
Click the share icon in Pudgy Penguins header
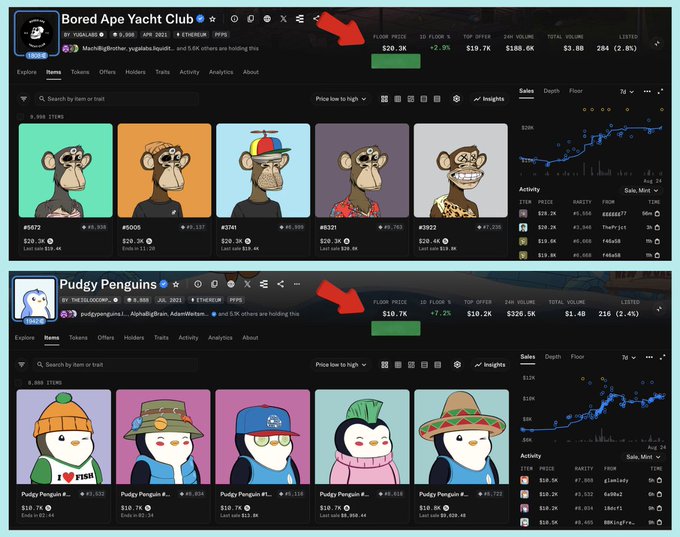tap(281, 284)
